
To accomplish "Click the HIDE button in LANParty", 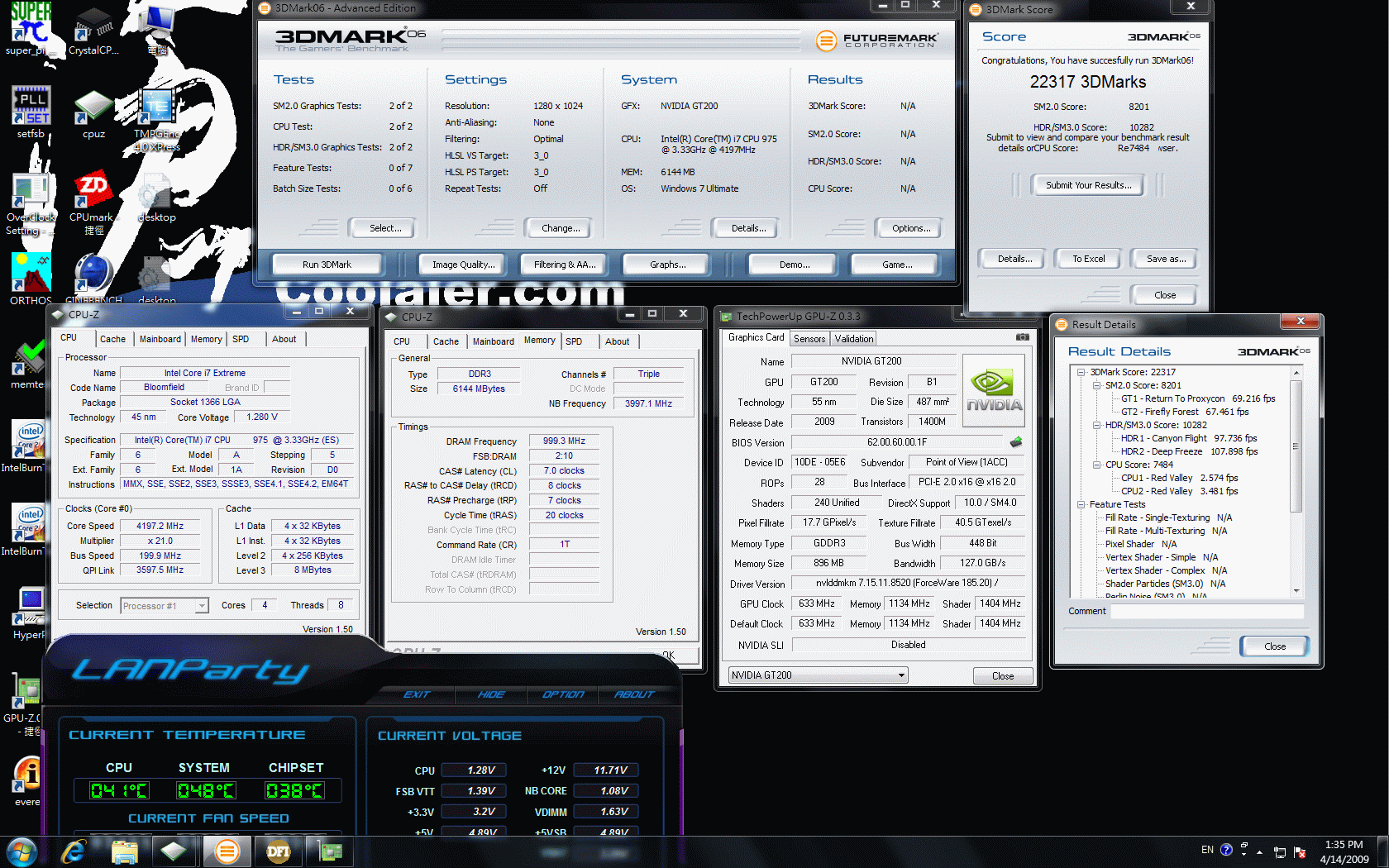I will (x=491, y=694).
